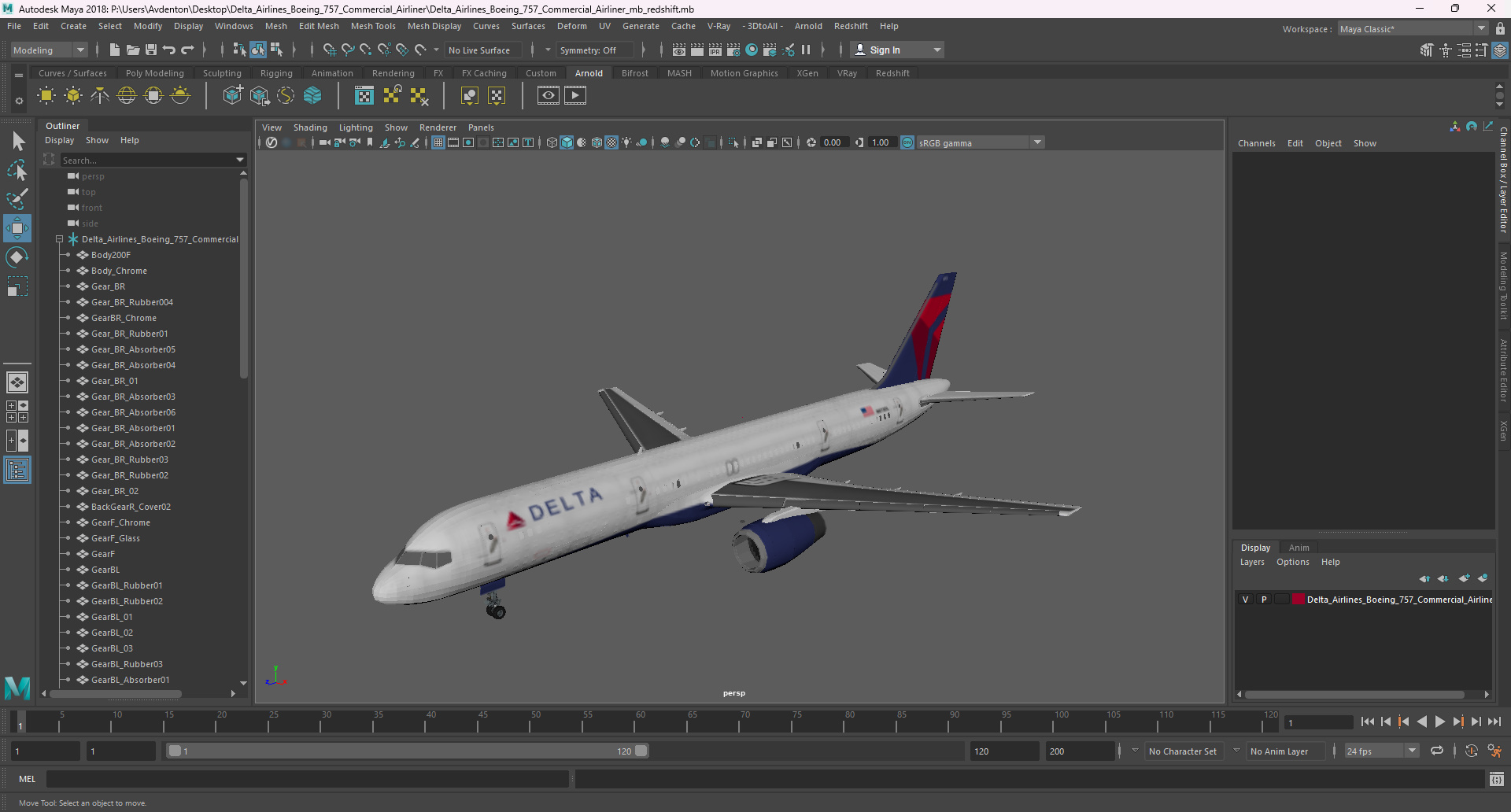Undo the last action

[x=169, y=50]
